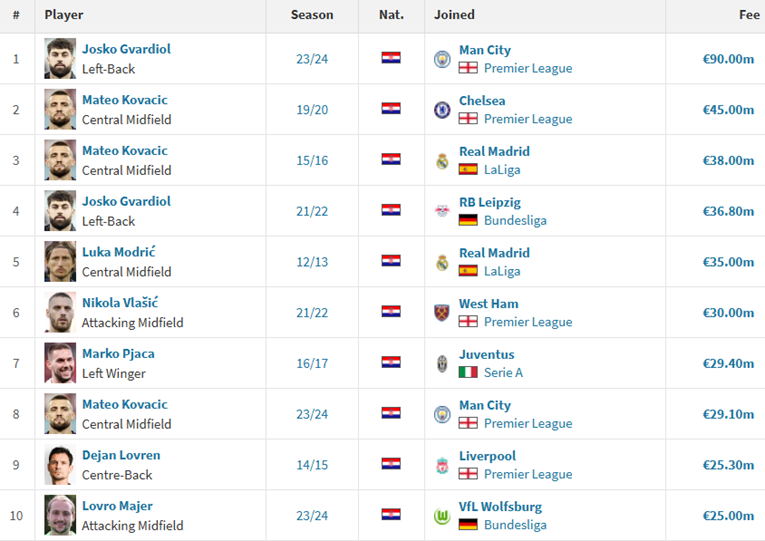Sort table by Fee column header

749,15
